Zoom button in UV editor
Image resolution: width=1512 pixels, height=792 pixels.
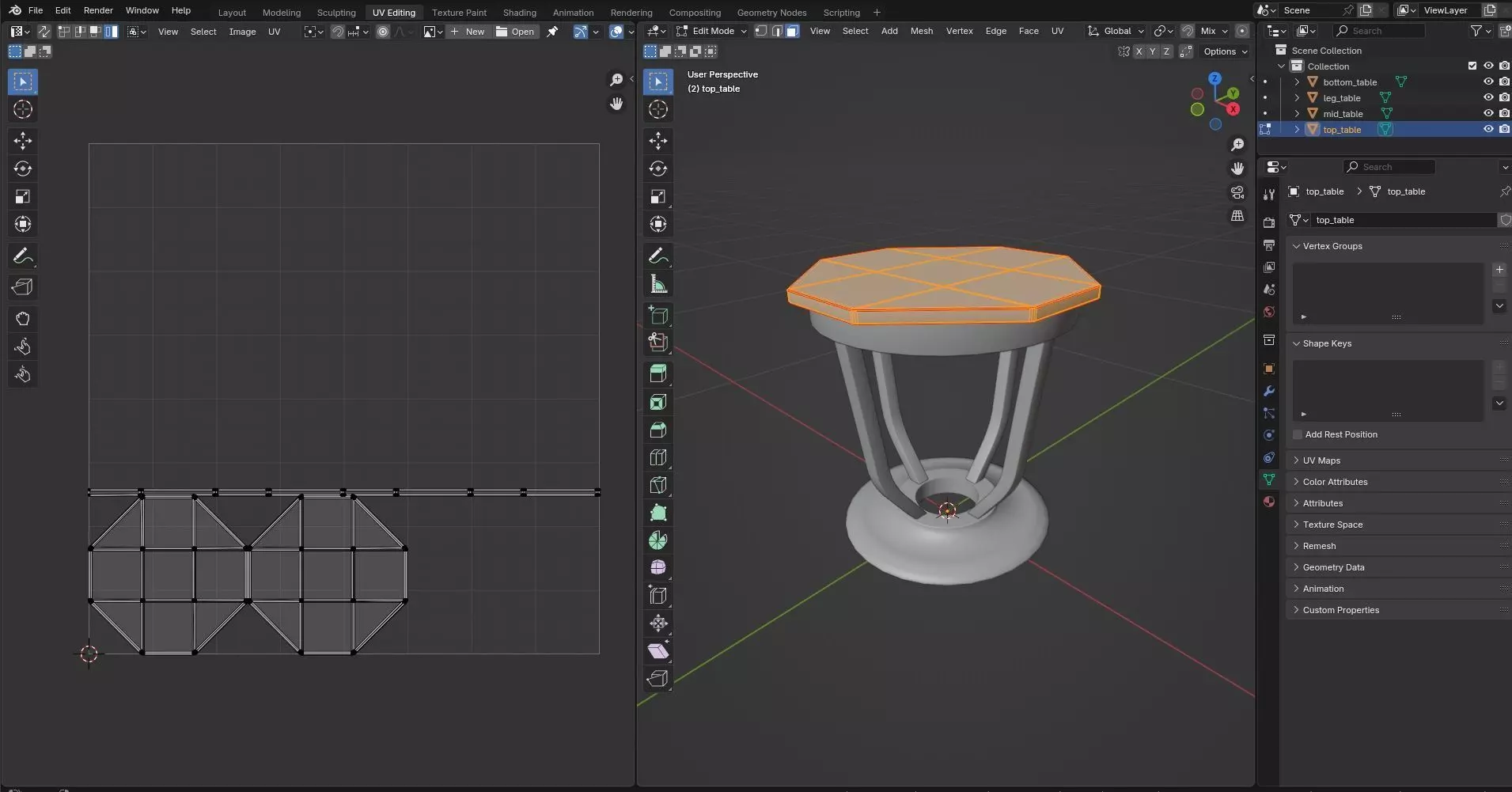(616, 80)
